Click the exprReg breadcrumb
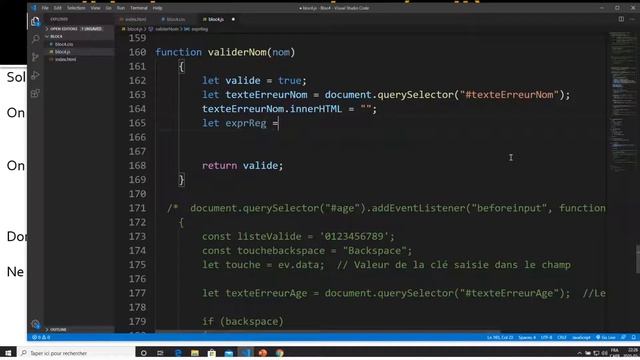This screenshot has height=360, width=640. (x=200, y=29)
